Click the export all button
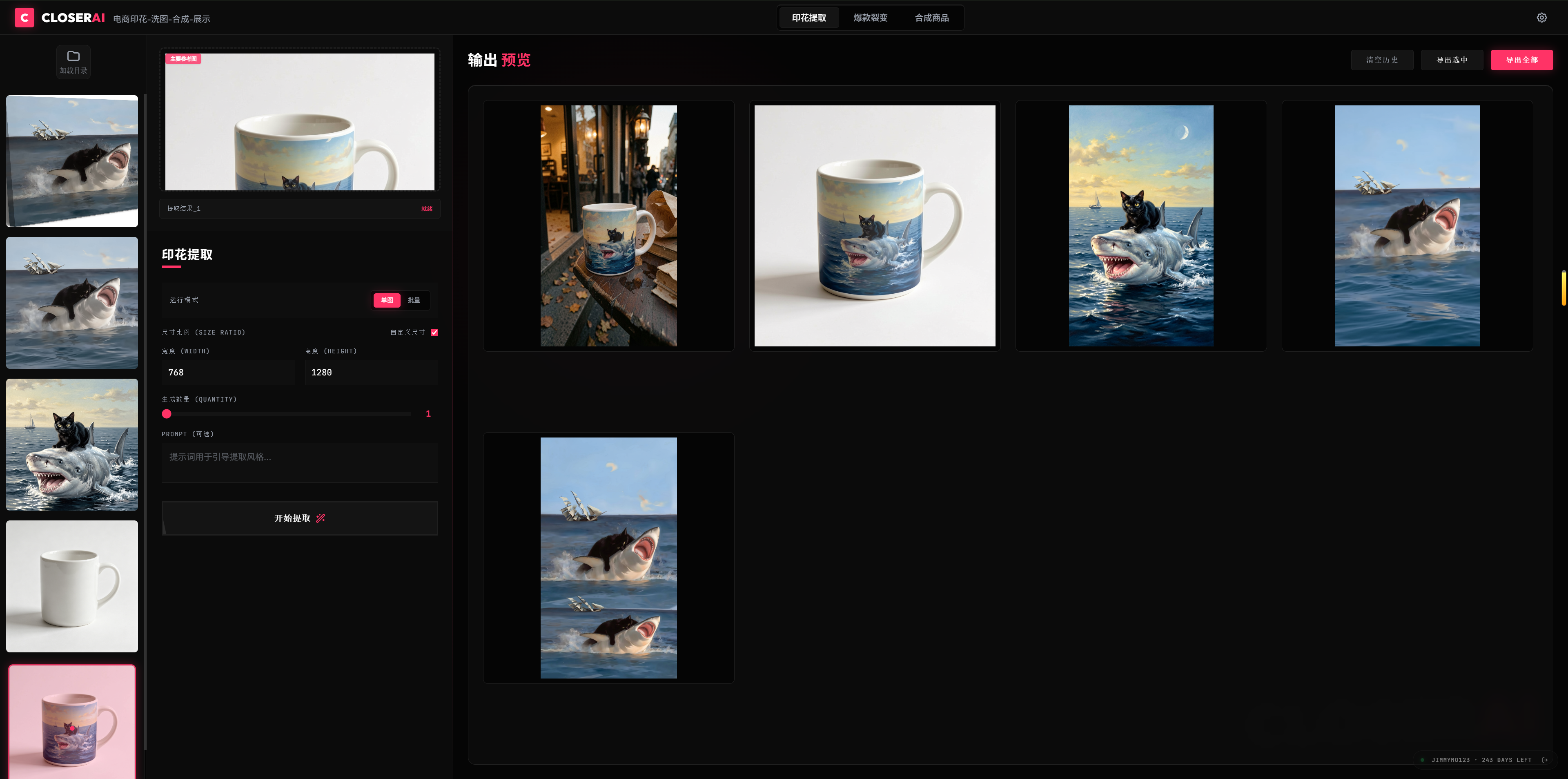 click(1521, 60)
